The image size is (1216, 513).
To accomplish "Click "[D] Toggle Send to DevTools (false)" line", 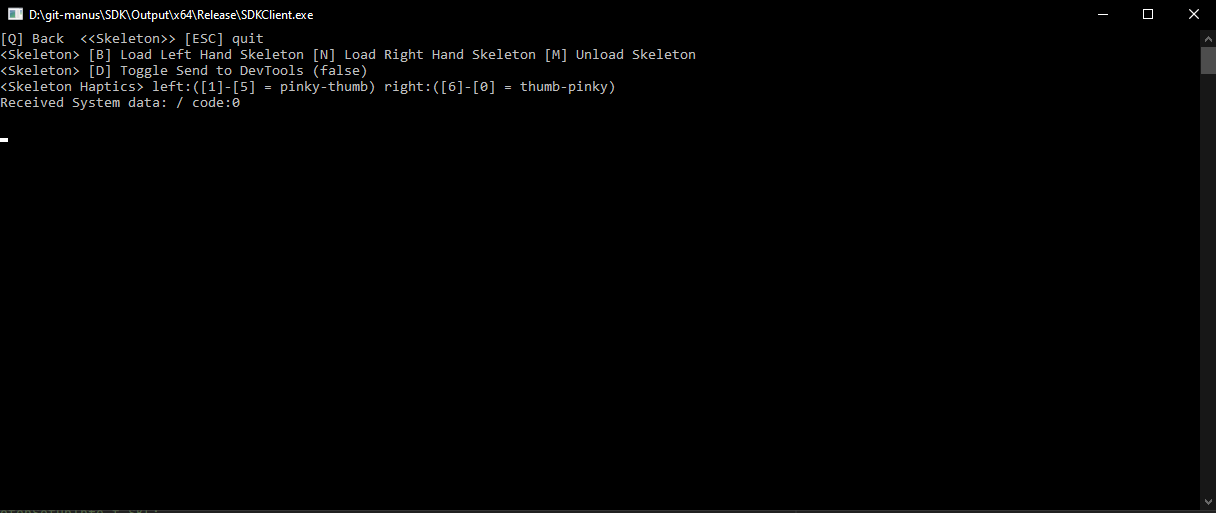I will (x=228, y=71).
